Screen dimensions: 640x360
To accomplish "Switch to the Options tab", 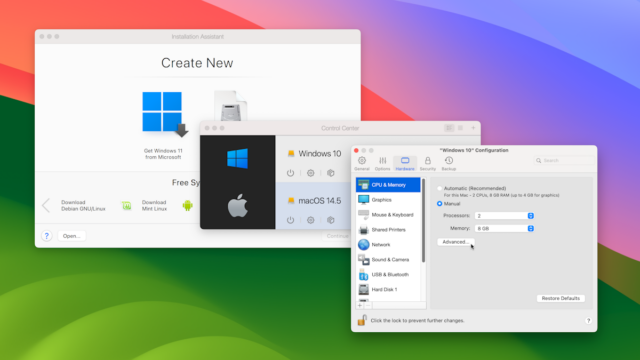I will tap(382, 163).
